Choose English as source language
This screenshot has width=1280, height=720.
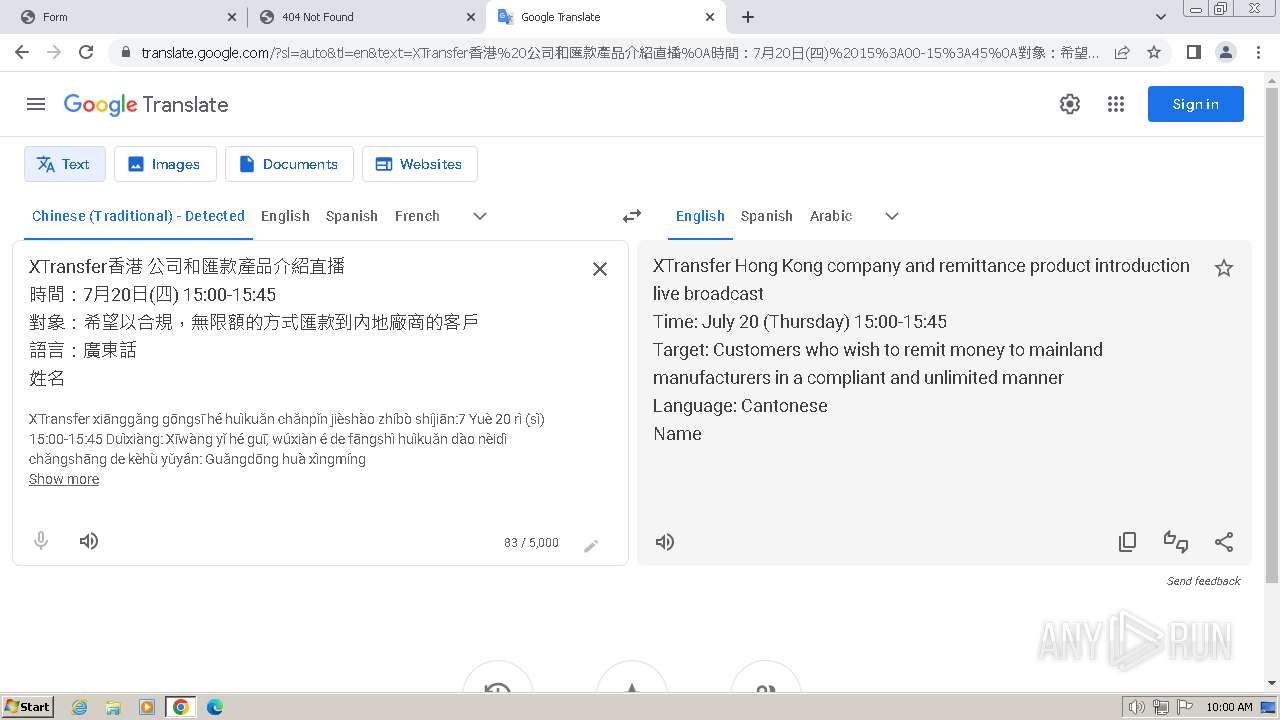[x=285, y=216]
